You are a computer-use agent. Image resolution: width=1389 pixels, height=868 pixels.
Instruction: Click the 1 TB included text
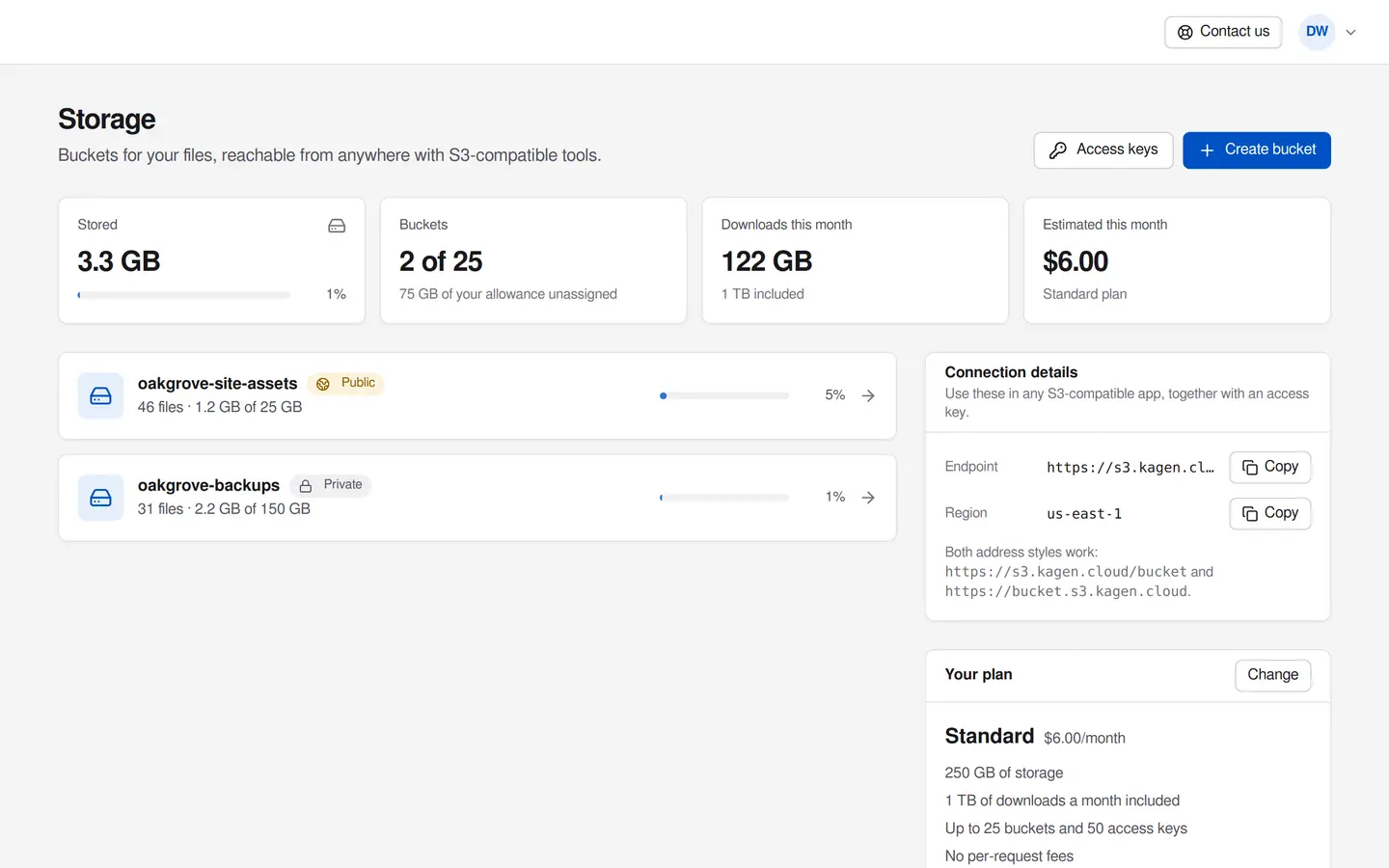tap(763, 294)
